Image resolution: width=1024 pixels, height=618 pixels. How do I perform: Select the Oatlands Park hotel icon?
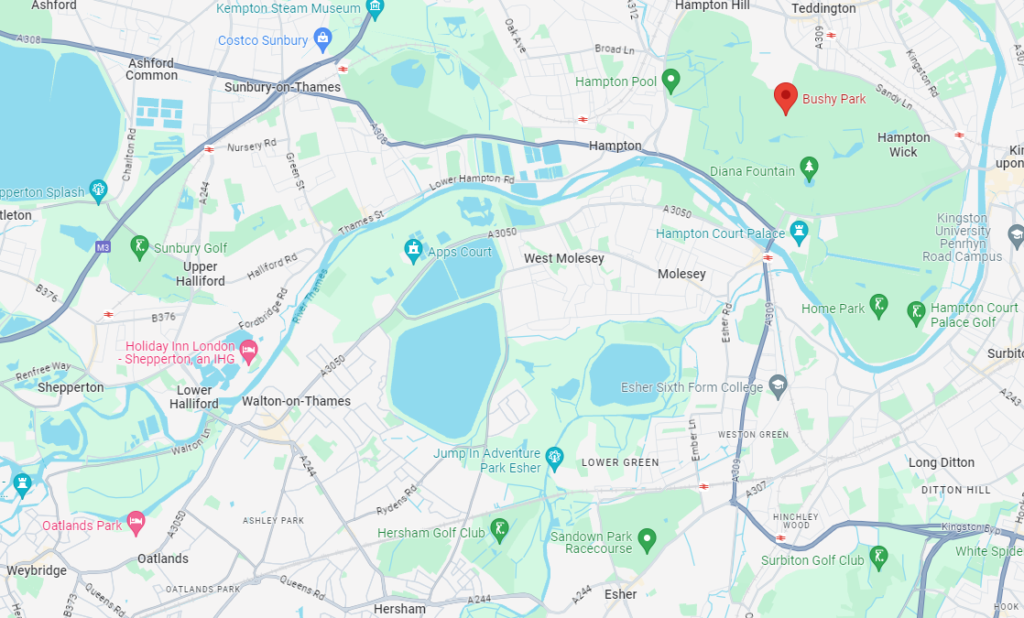pos(136,523)
